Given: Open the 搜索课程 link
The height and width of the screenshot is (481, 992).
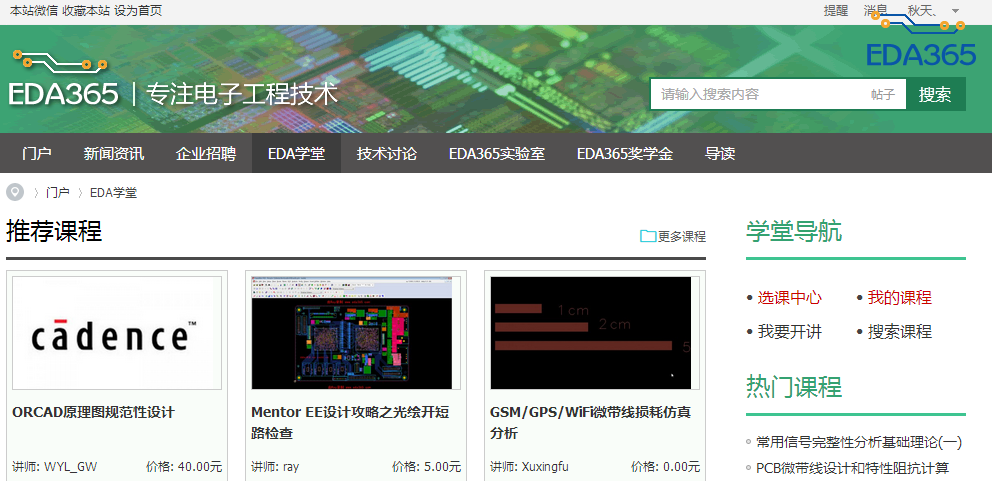Looking at the screenshot, I should click(x=900, y=332).
